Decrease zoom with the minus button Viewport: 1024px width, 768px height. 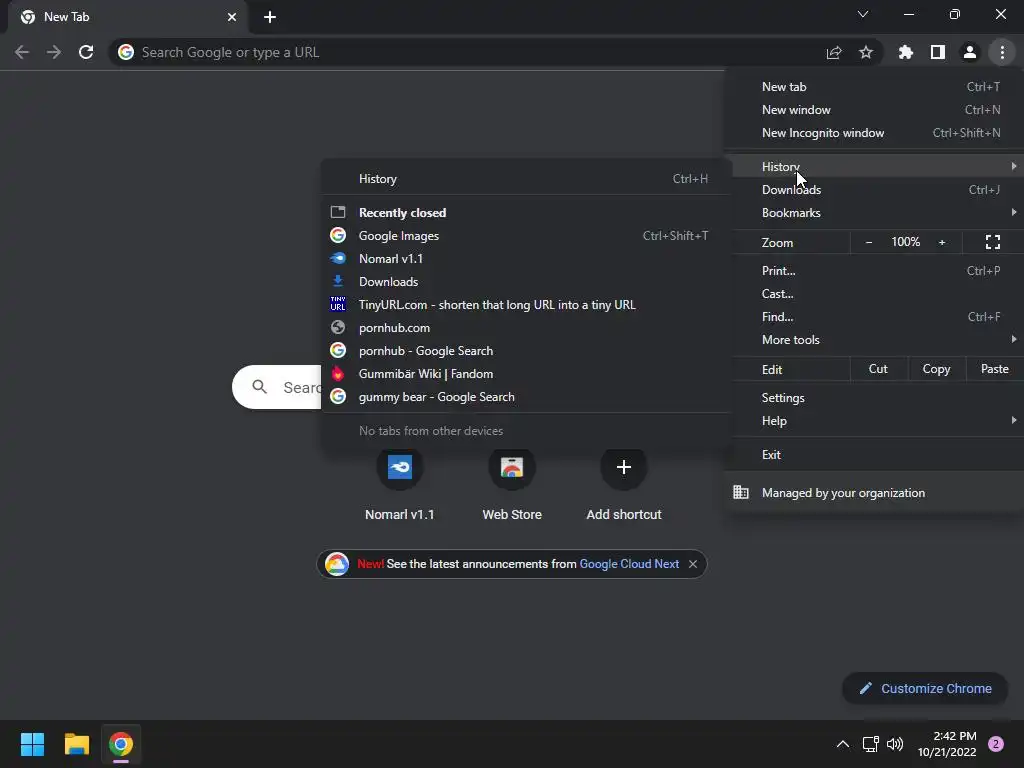[869, 242]
